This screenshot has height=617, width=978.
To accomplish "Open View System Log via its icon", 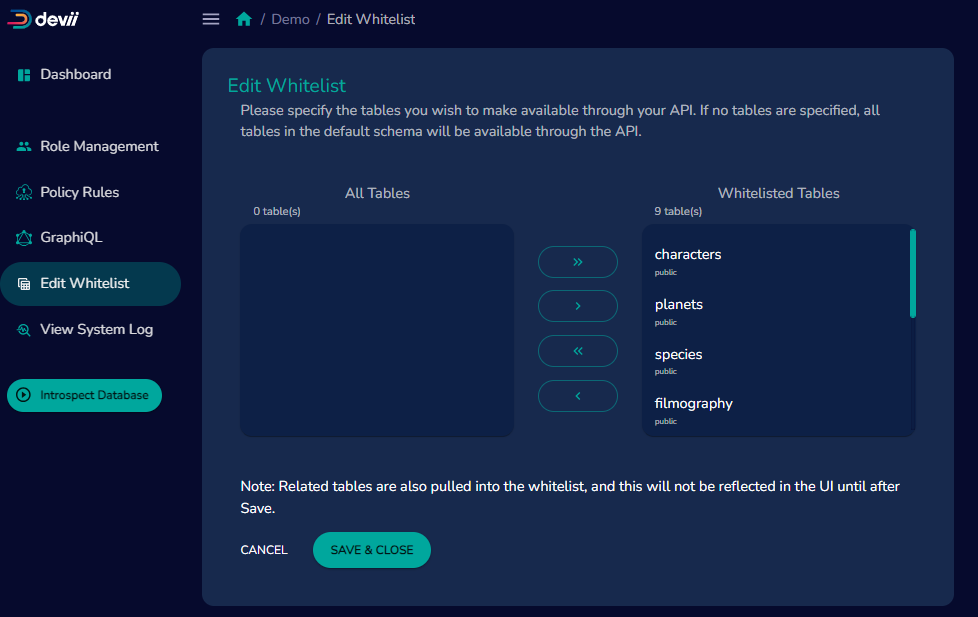I will point(22,329).
